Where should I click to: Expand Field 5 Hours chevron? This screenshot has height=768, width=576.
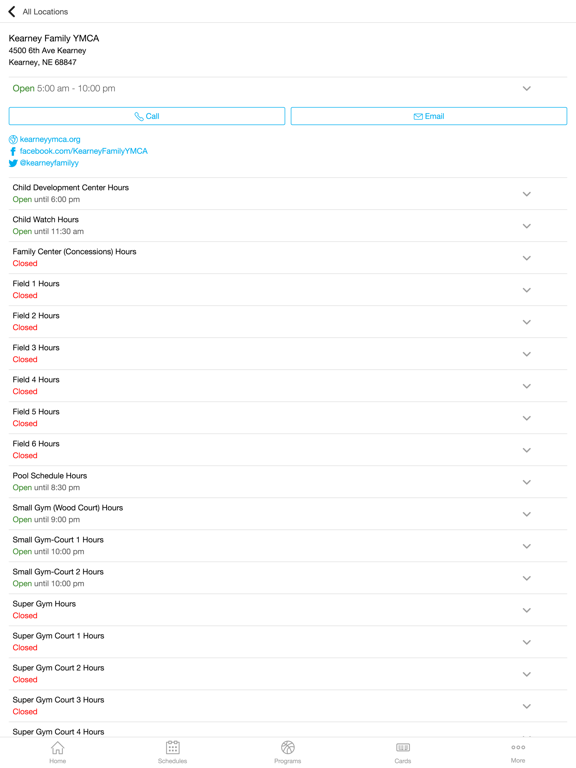527,418
